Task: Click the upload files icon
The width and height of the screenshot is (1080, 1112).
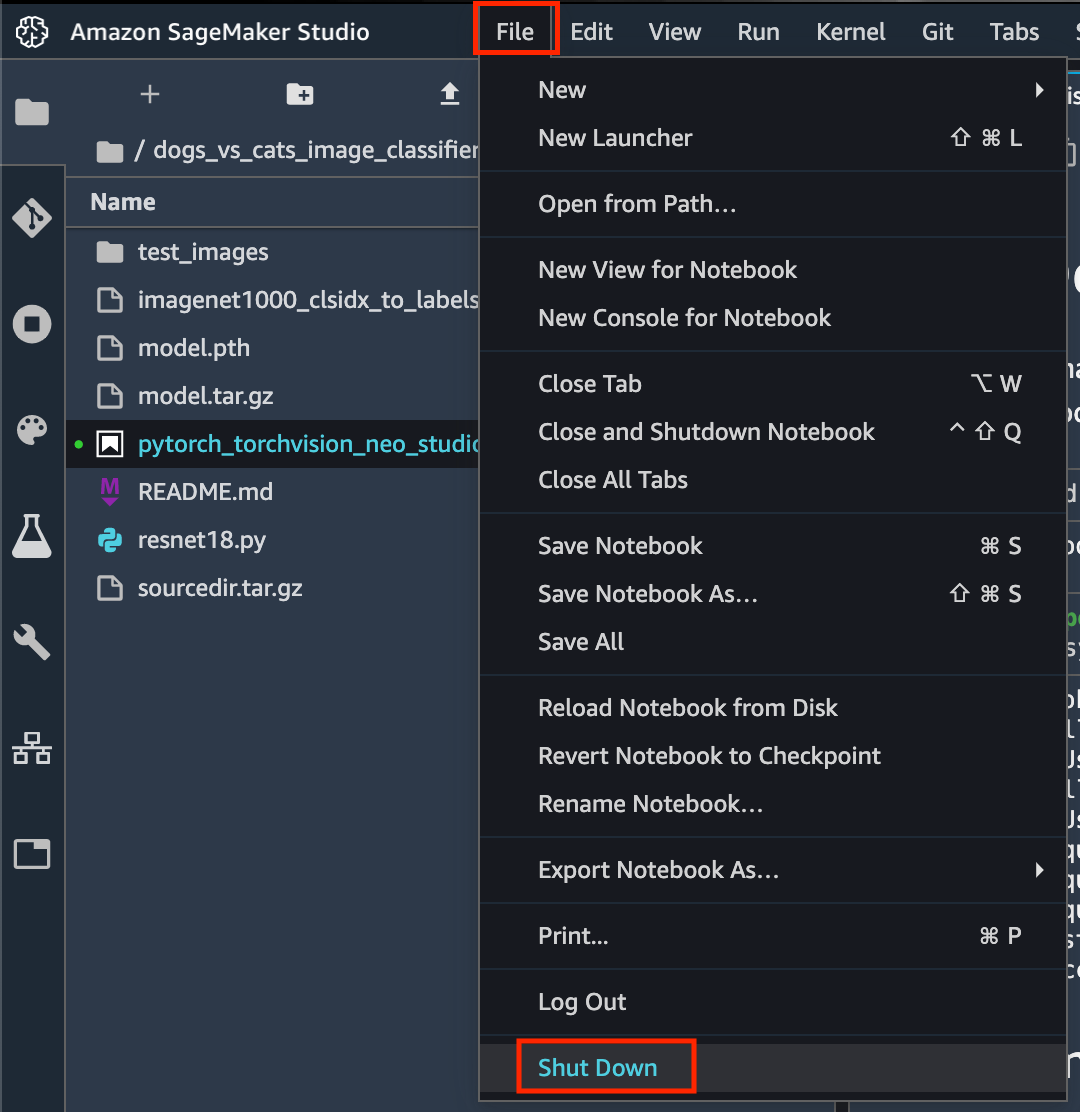Action: pyautogui.click(x=450, y=94)
